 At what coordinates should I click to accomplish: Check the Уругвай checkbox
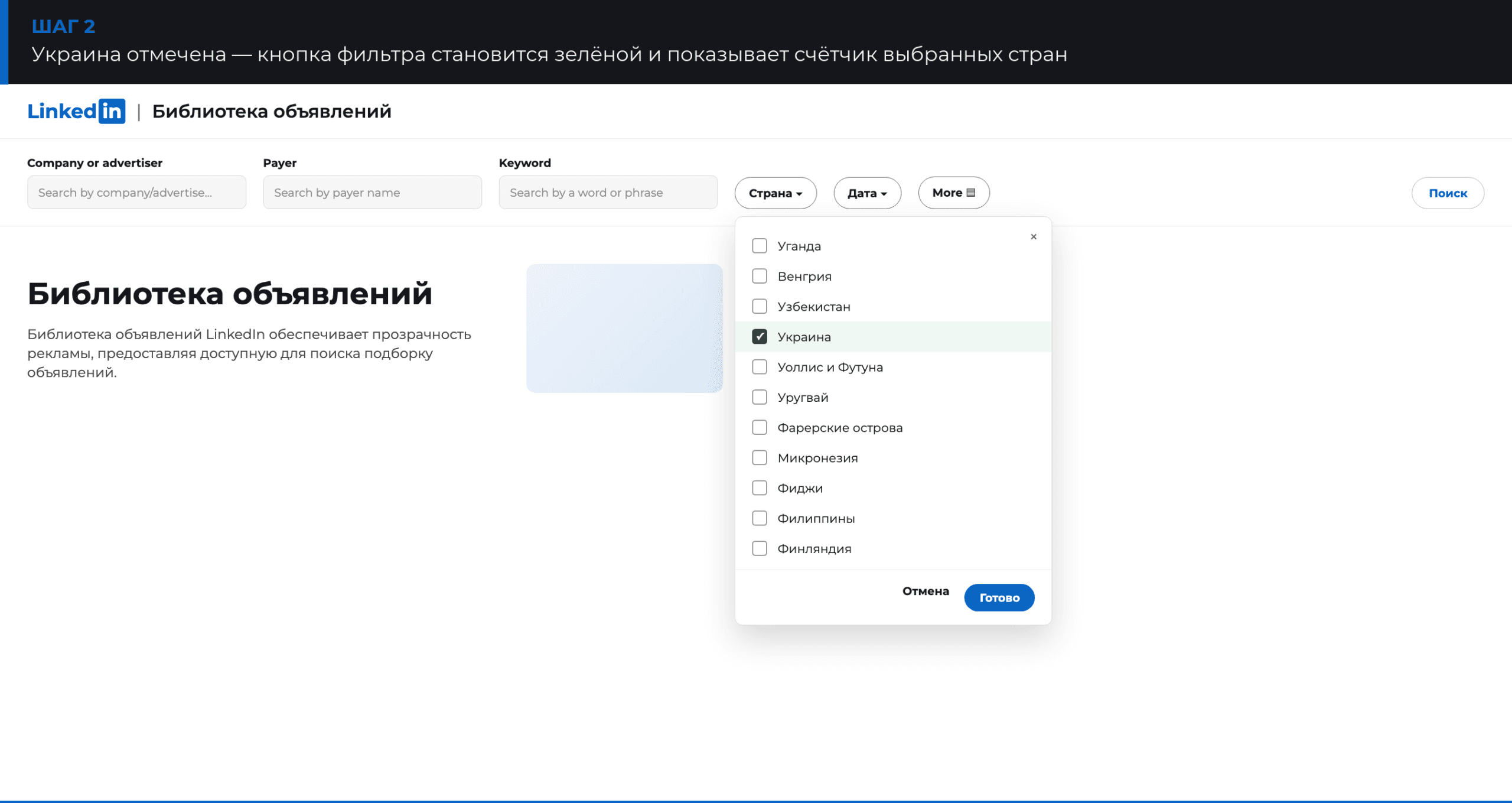[760, 397]
